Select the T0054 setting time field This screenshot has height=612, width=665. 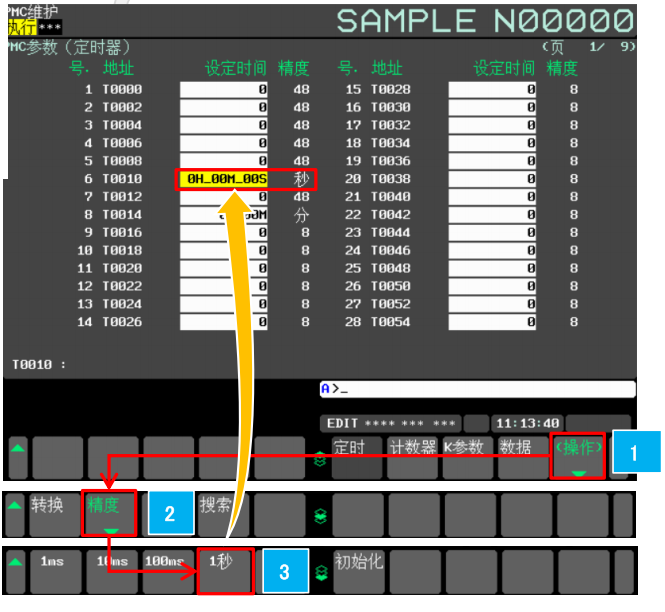(x=492, y=322)
